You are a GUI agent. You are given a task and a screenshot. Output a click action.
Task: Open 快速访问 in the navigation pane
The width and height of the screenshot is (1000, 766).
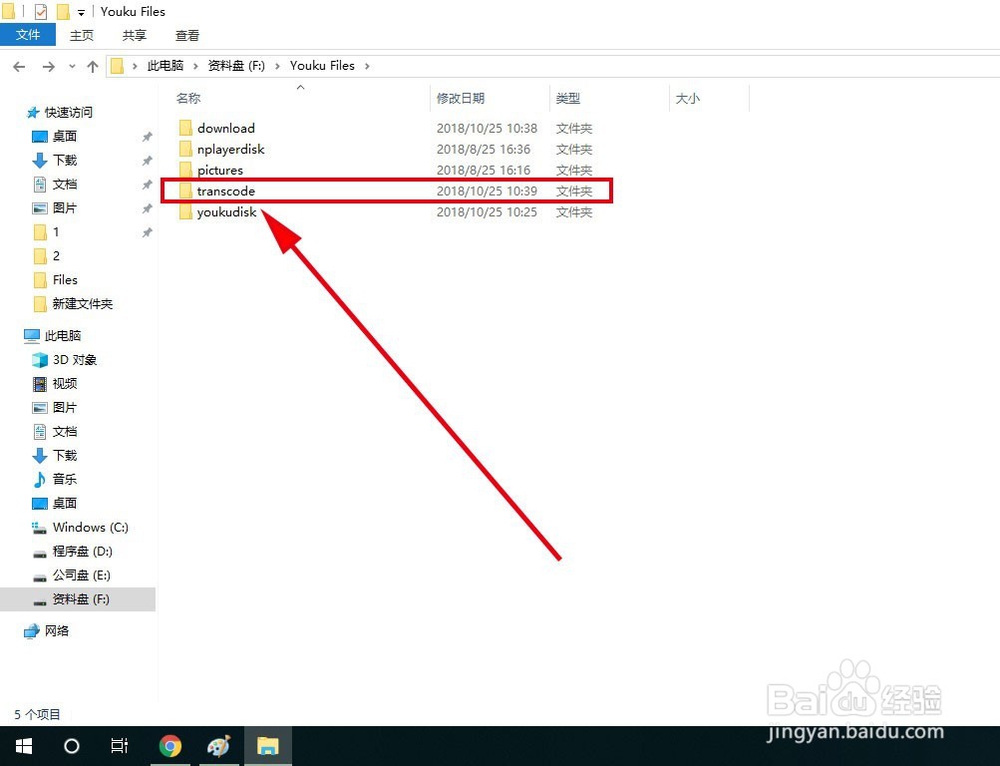click(68, 112)
